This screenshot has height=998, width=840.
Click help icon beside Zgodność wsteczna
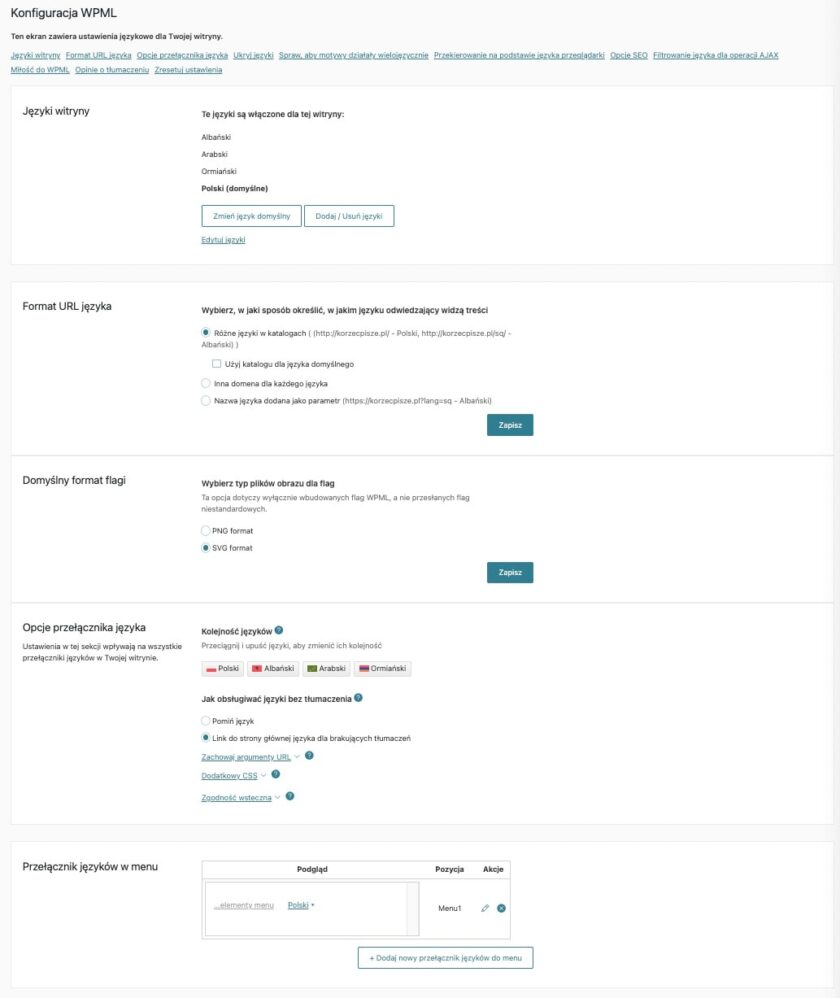coord(290,796)
